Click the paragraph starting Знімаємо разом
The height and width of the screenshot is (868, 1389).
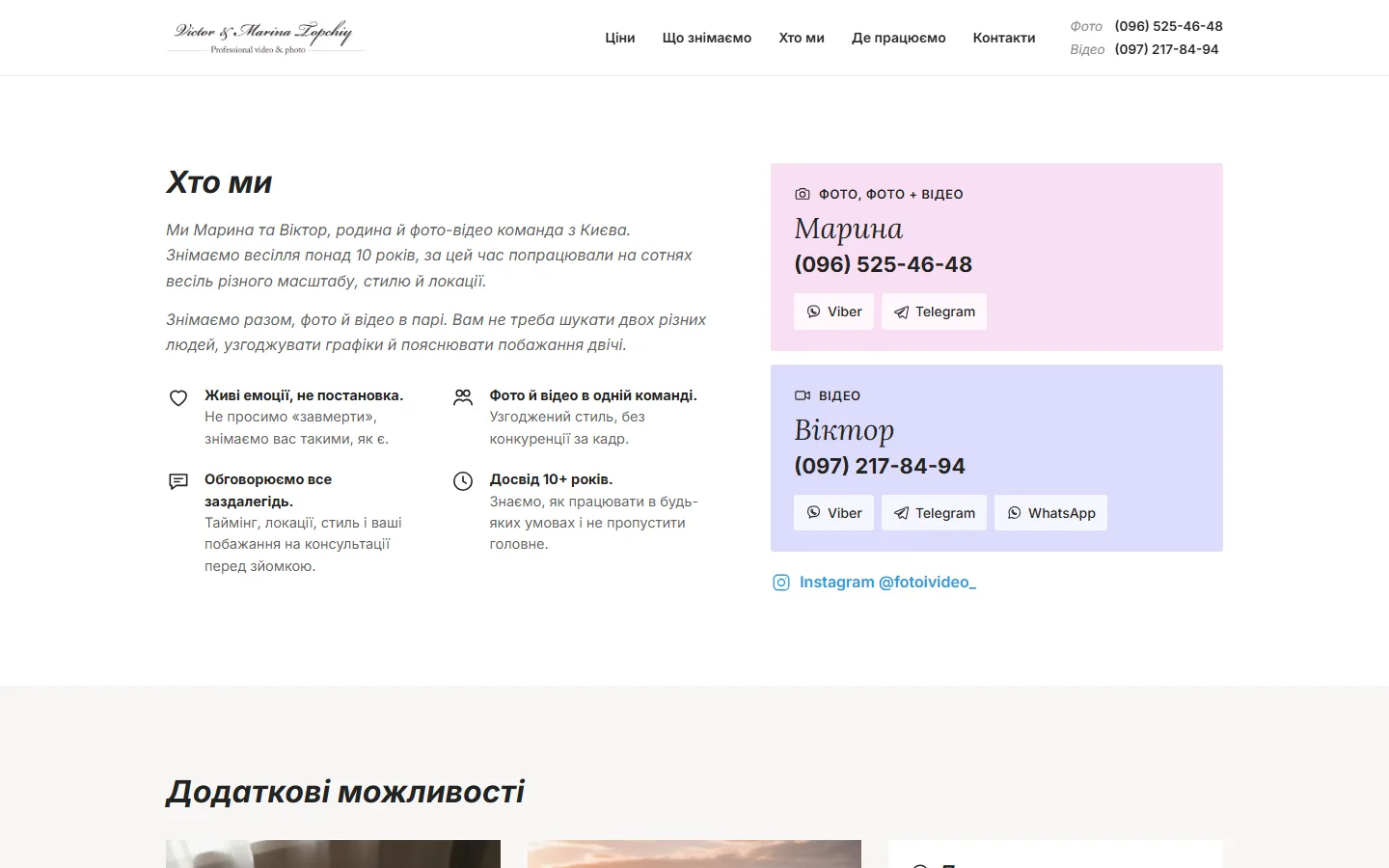click(x=436, y=332)
